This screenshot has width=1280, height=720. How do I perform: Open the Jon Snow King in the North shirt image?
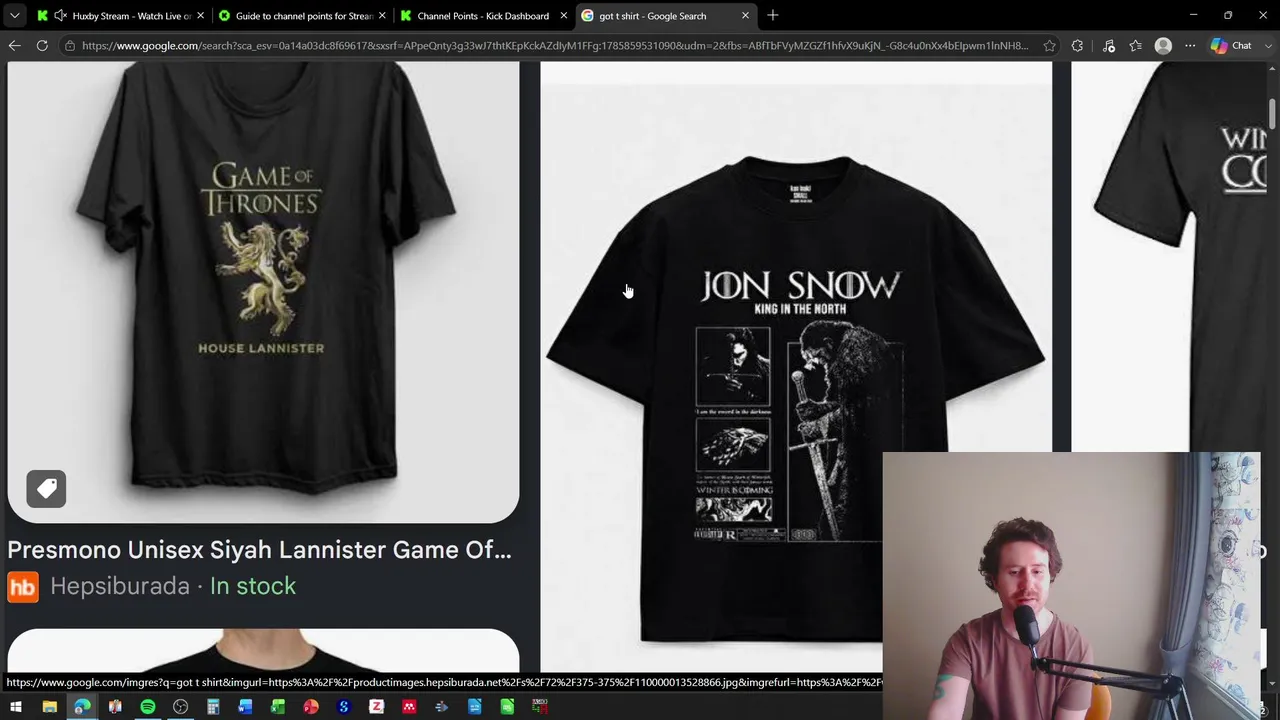click(796, 366)
